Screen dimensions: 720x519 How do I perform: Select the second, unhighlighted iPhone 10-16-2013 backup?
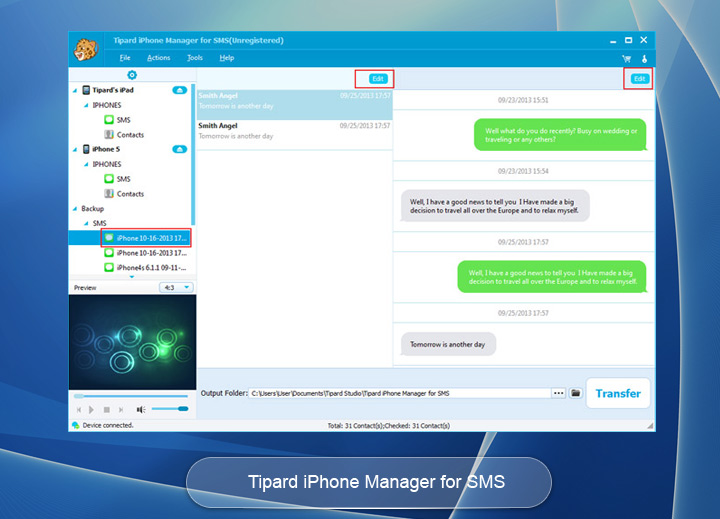point(146,253)
